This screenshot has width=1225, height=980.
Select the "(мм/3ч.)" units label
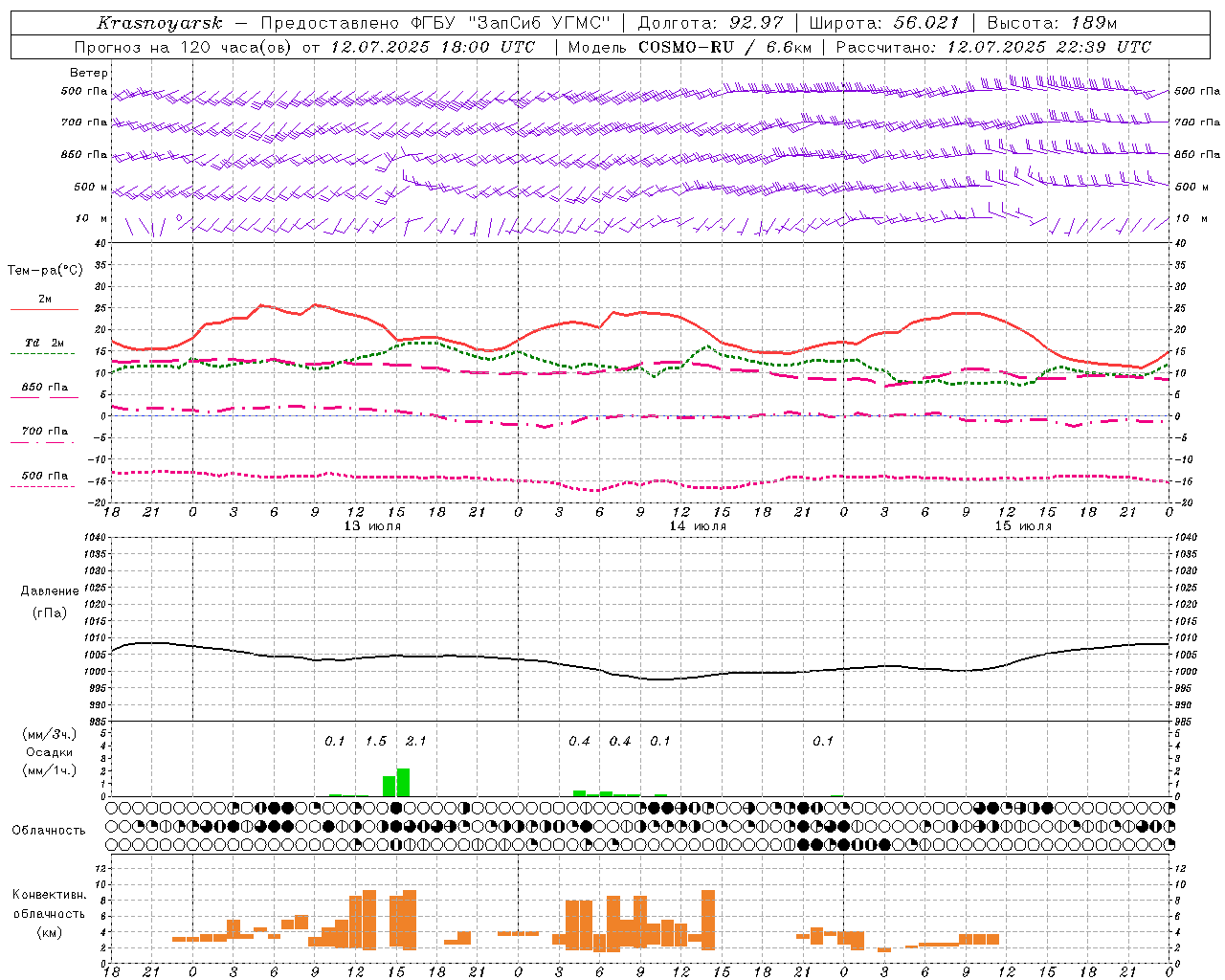coord(50,734)
